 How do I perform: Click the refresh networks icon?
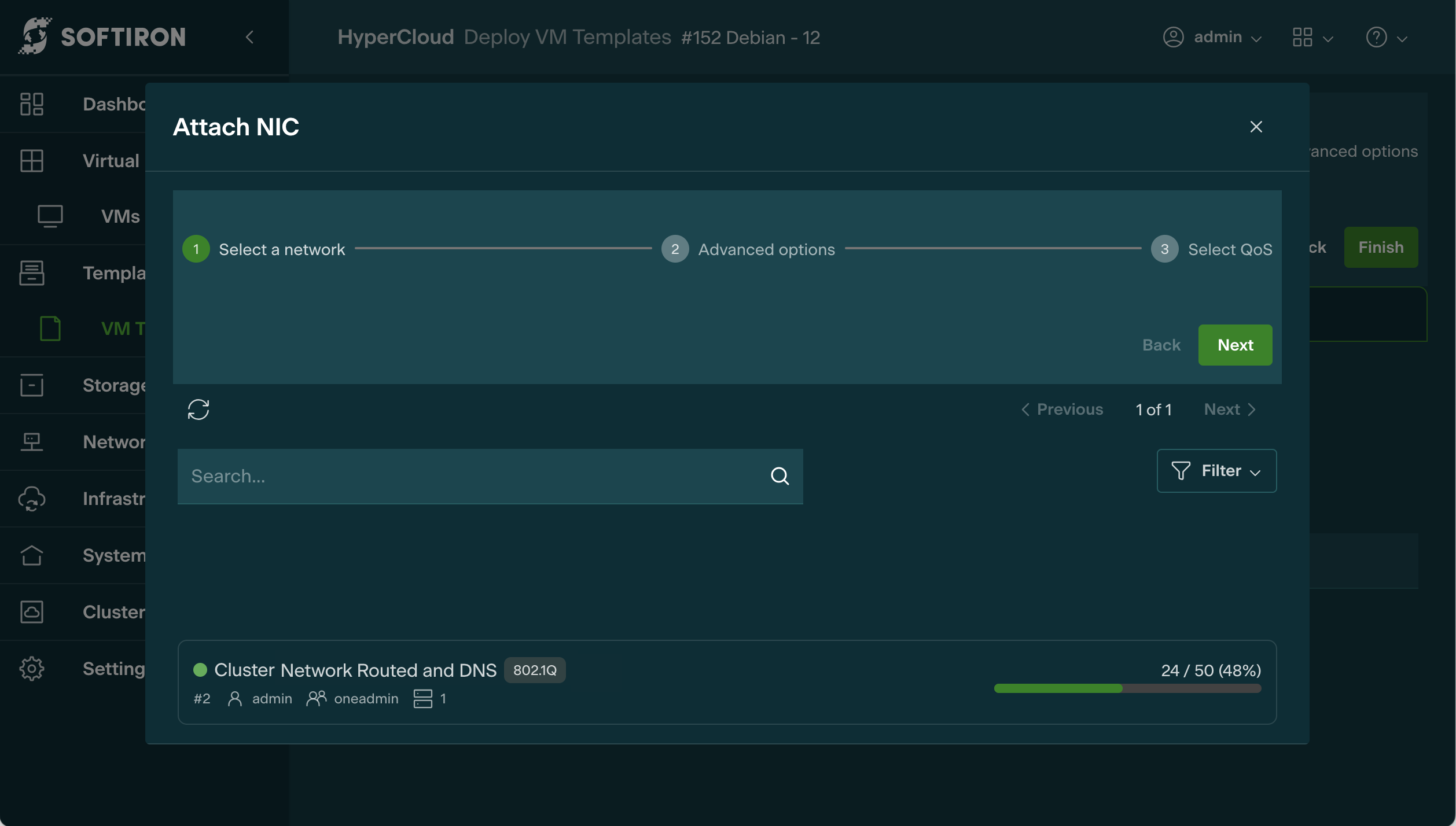(198, 410)
